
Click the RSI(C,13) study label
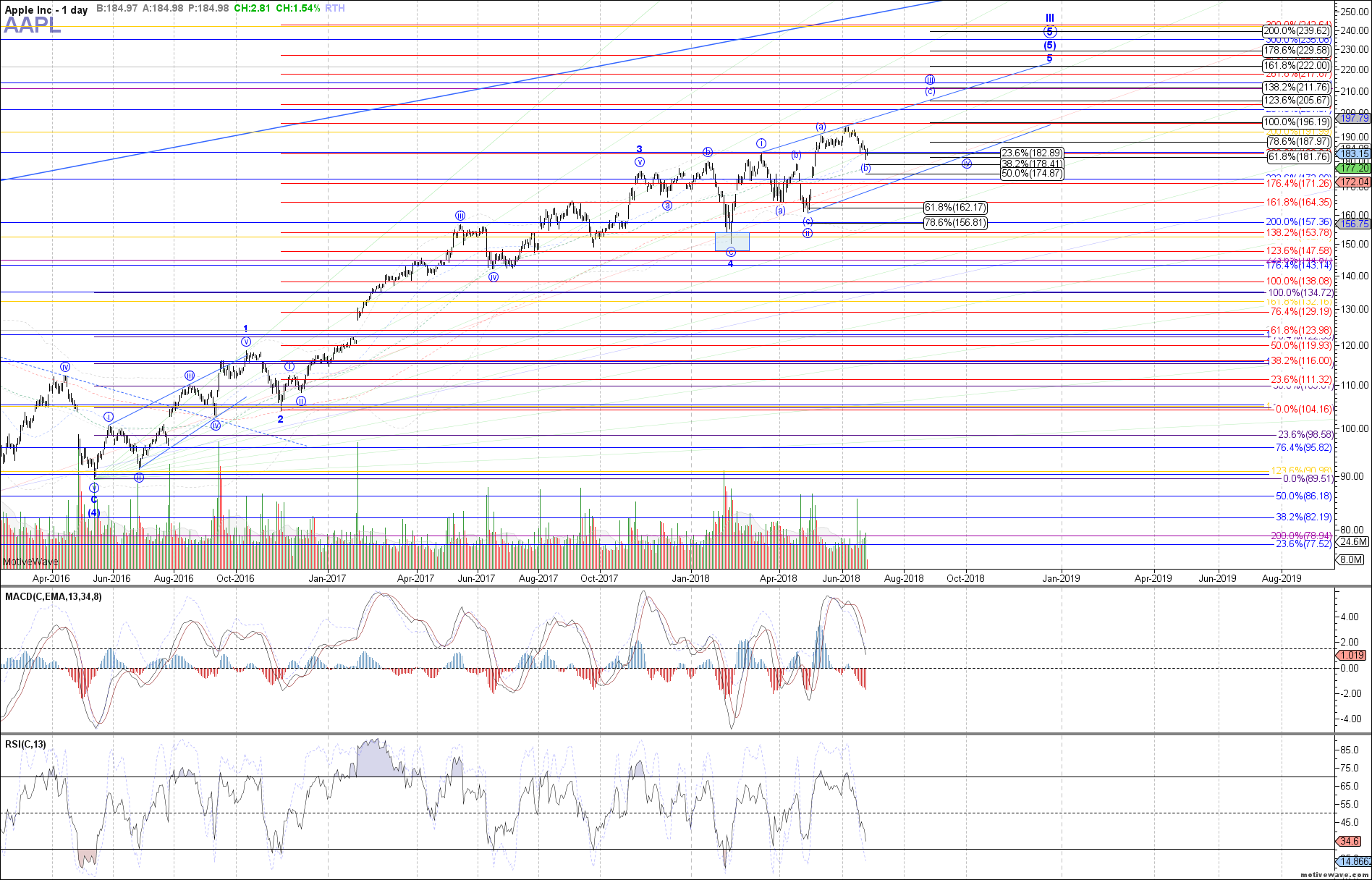pos(25,744)
